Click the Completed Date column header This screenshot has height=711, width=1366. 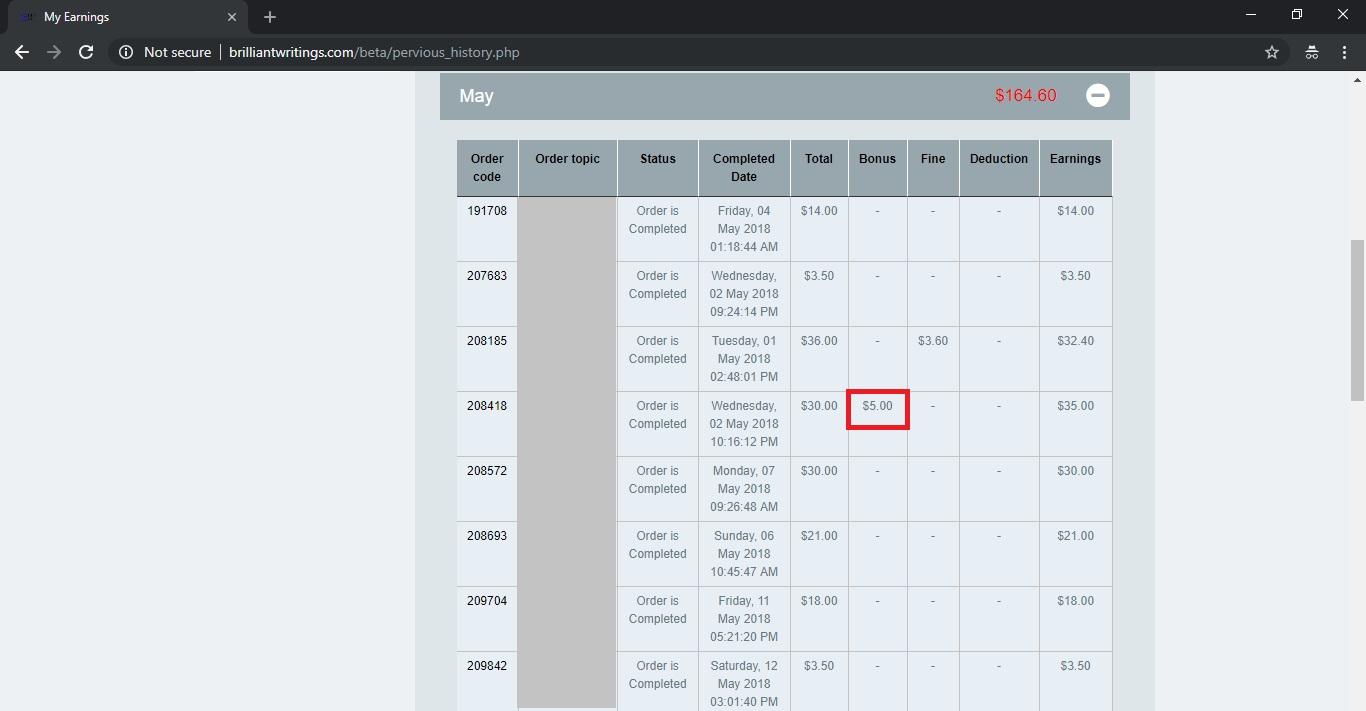[744, 168]
